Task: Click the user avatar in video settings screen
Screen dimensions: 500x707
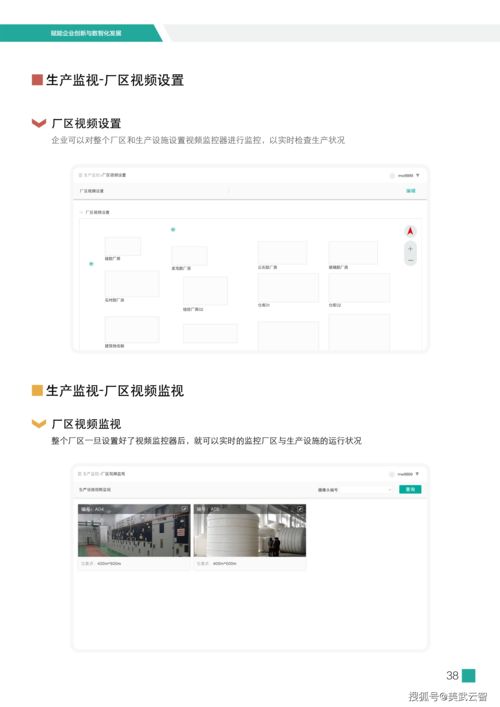Action: click(x=392, y=175)
